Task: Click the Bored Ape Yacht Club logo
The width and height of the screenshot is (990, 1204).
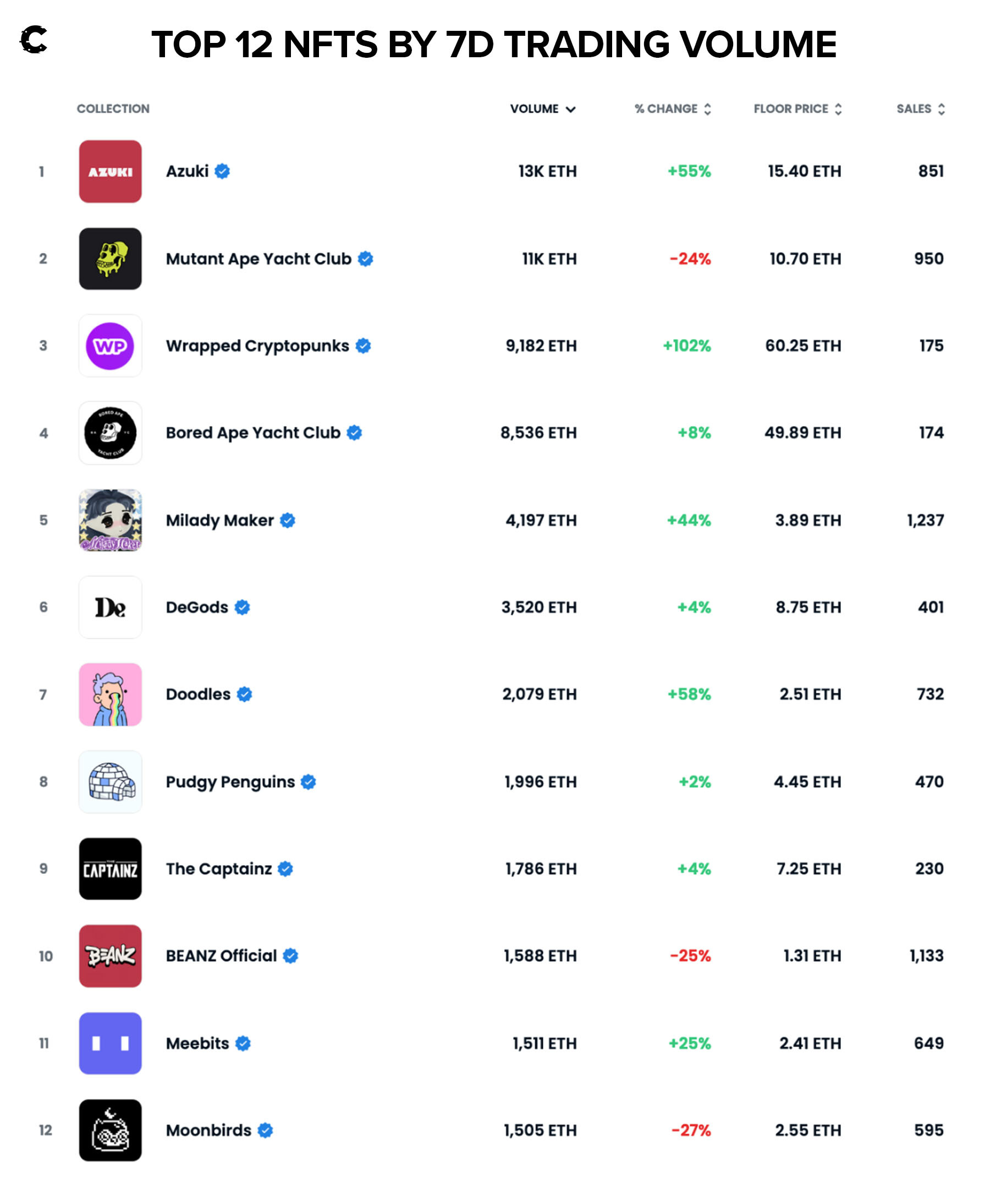Action: [110, 433]
